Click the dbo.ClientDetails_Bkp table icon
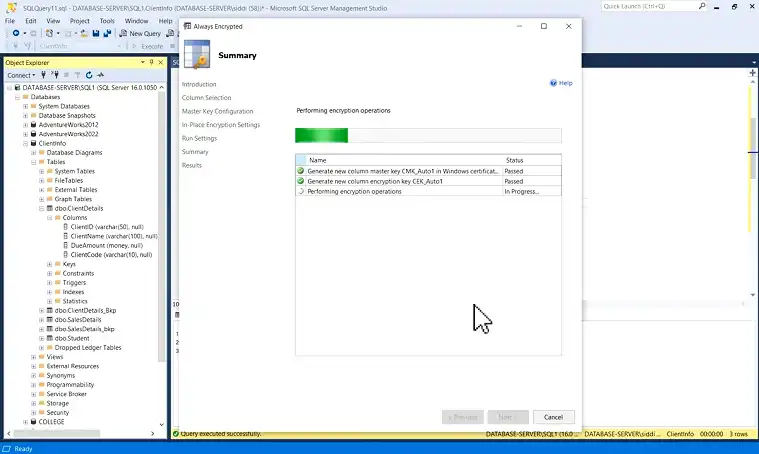Image resolution: width=759 pixels, height=454 pixels. pyautogui.click(x=49, y=311)
